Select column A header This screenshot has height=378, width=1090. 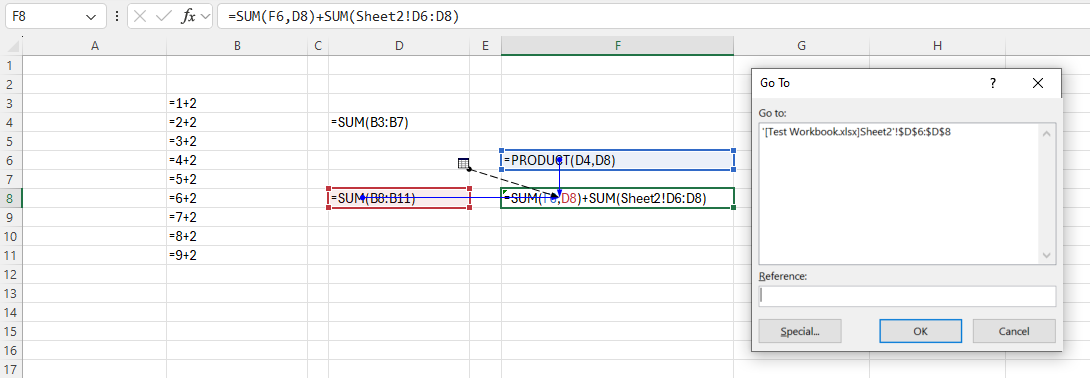[95, 46]
